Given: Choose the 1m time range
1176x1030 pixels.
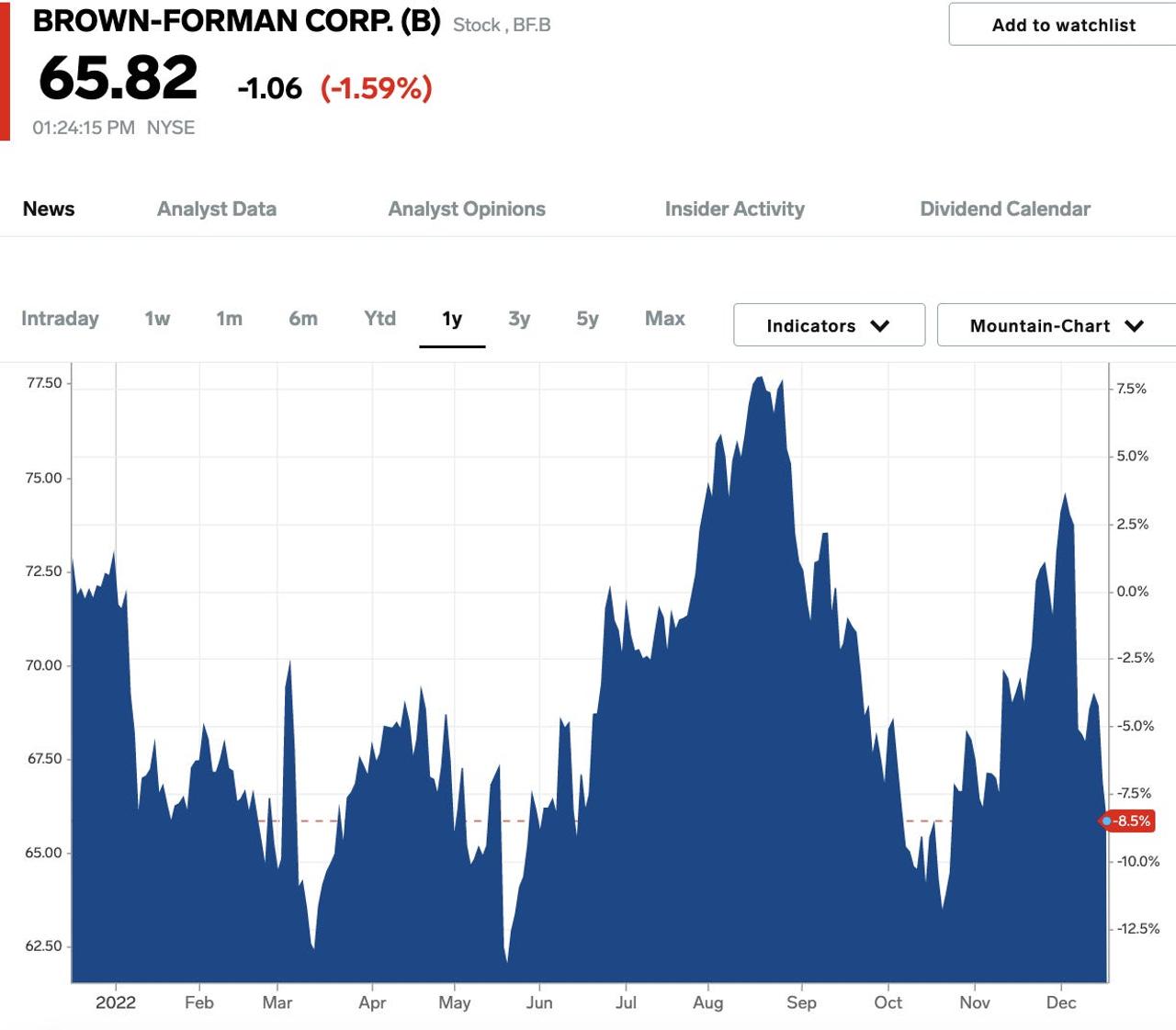Looking at the screenshot, I should coord(230,319).
